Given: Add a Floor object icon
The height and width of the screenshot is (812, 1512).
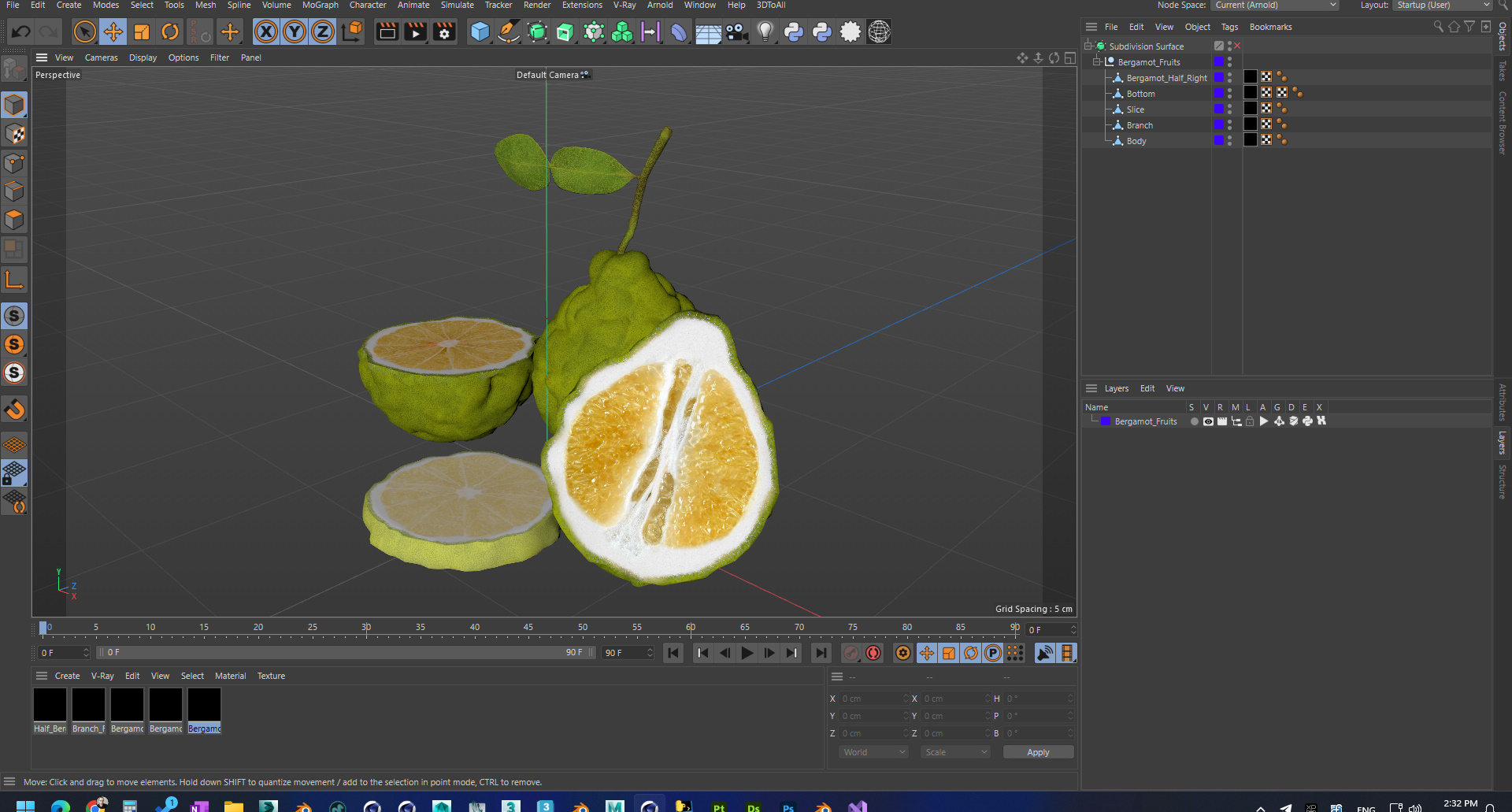Looking at the screenshot, I should (x=708, y=32).
